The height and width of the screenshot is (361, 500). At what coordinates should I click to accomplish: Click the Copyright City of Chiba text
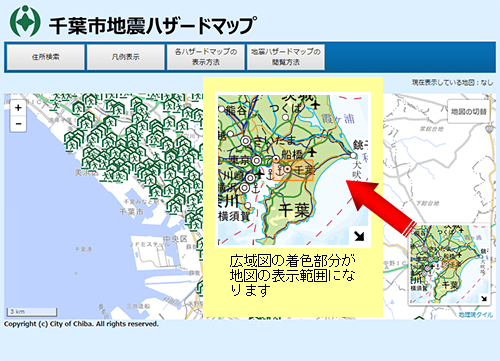(x=81, y=324)
